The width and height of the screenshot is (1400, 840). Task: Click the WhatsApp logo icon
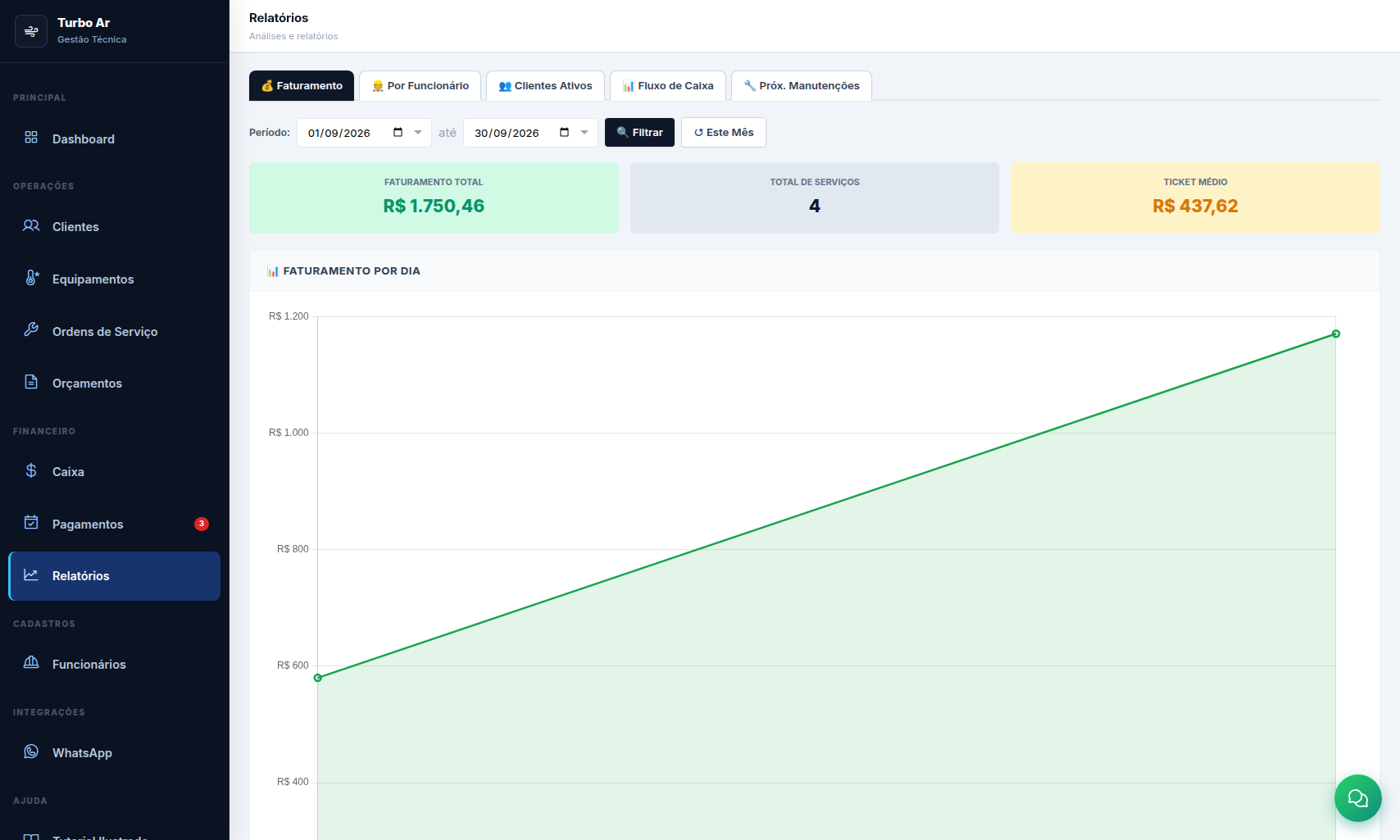pos(31,751)
